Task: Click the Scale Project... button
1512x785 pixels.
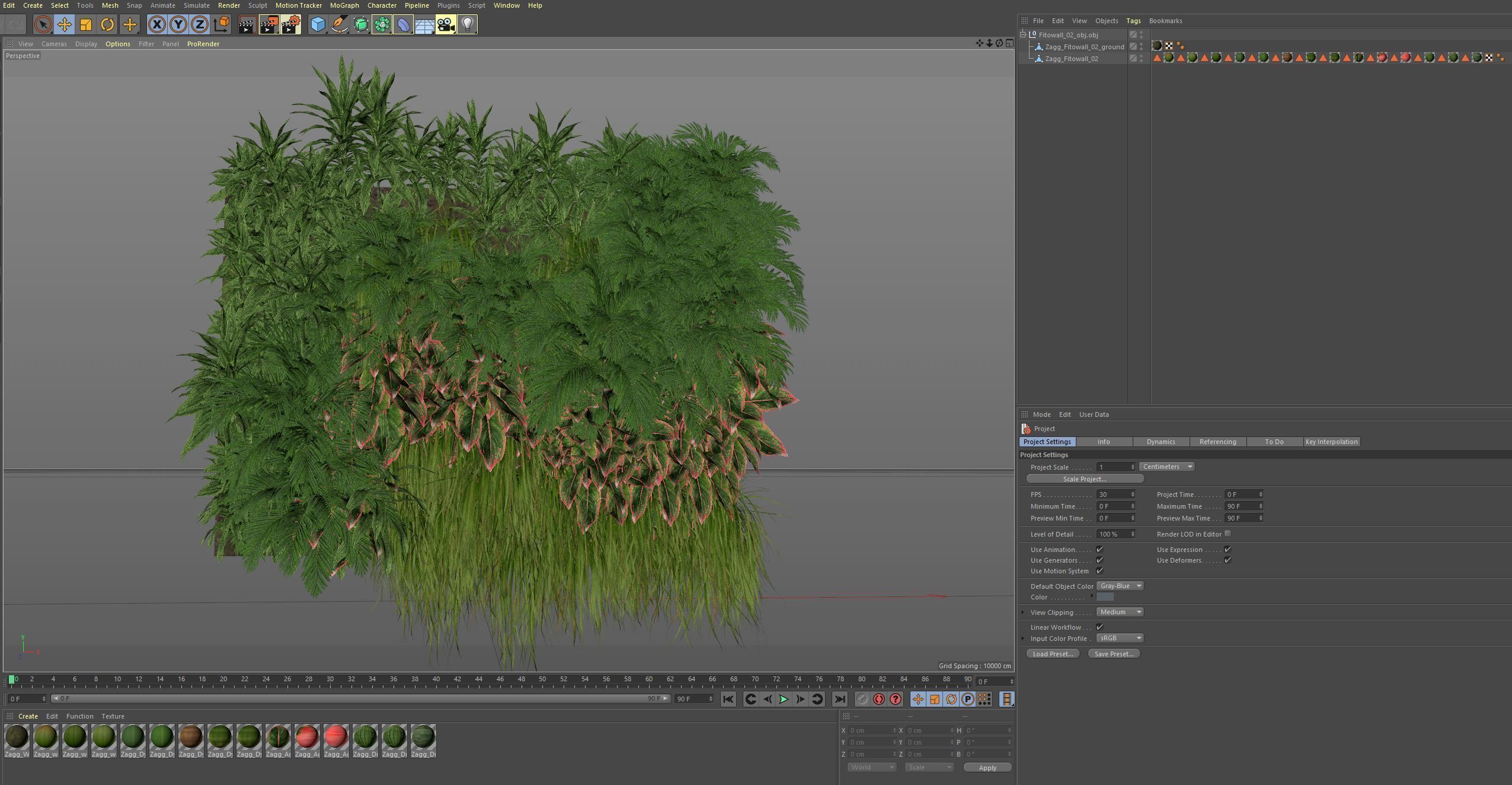Action: pos(1085,479)
